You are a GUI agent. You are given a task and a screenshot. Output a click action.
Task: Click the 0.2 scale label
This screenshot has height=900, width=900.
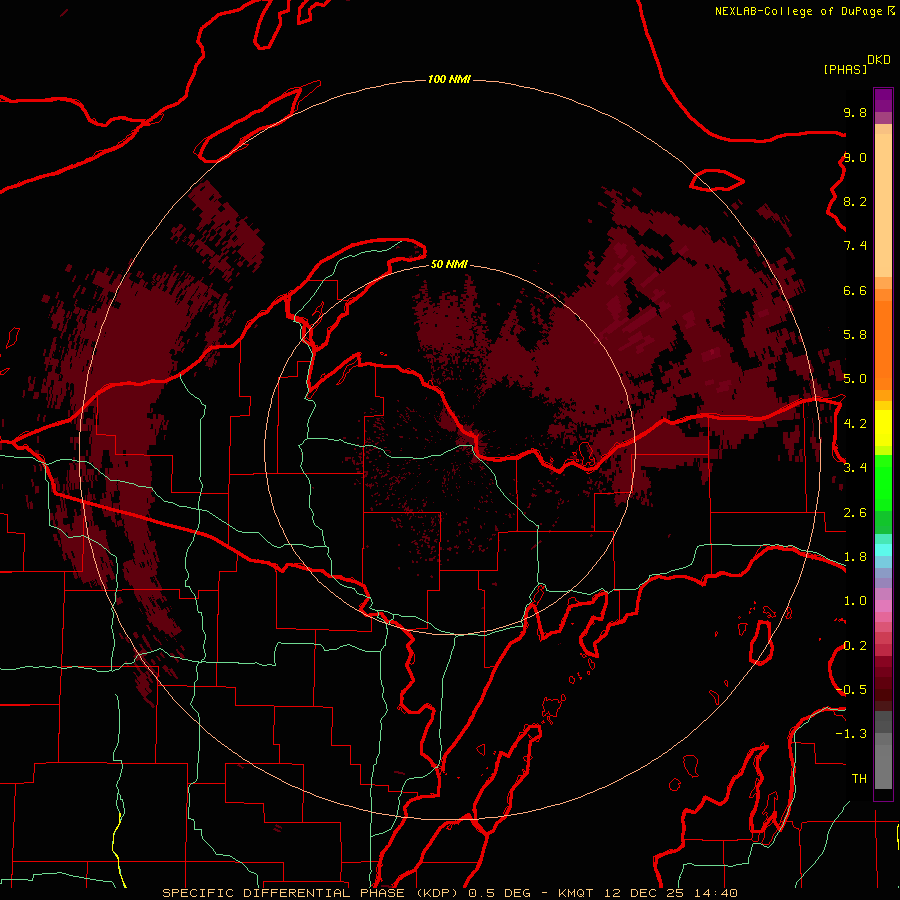[x=855, y=646]
